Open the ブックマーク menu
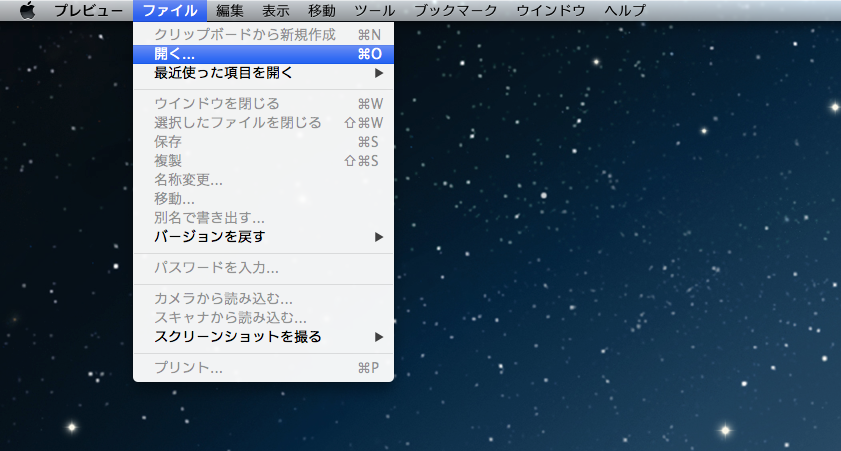Viewport: 841px width, 451px height. point(456,10)
